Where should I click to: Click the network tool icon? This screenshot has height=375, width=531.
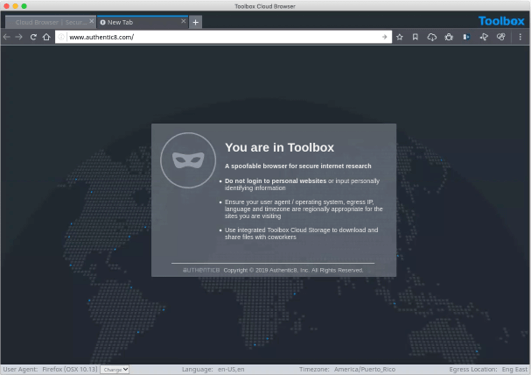pos(484,37)
